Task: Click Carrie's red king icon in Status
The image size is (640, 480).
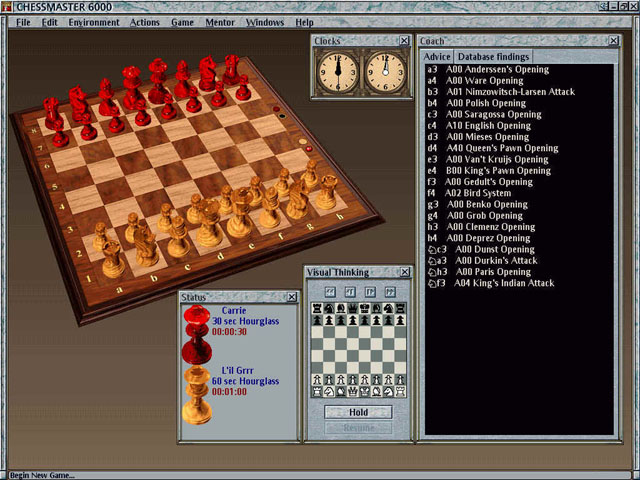Action: [197, 335]
